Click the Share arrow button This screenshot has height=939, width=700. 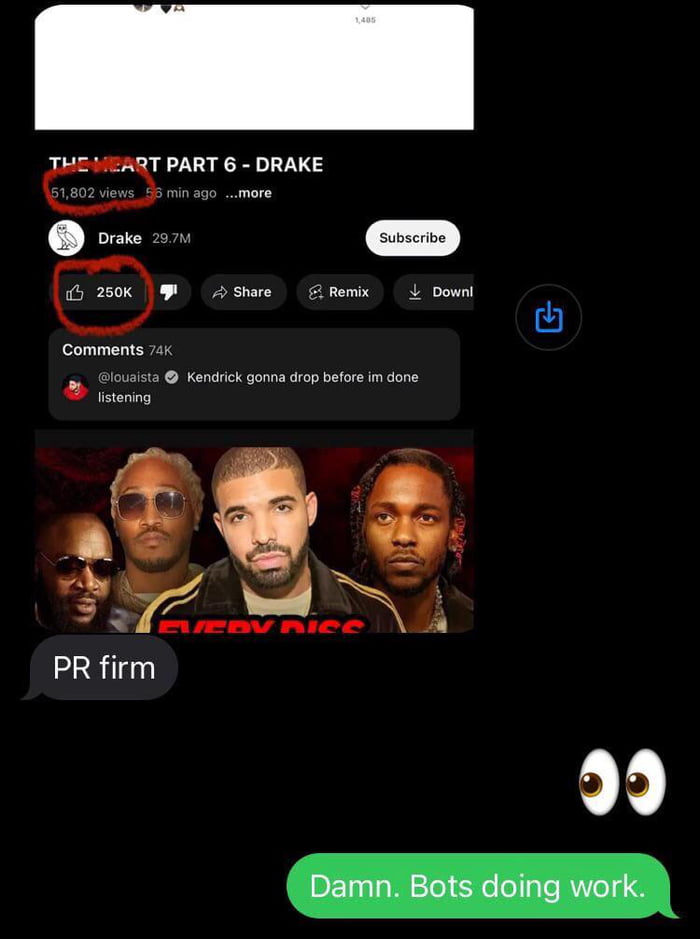(x=243, y=292)
